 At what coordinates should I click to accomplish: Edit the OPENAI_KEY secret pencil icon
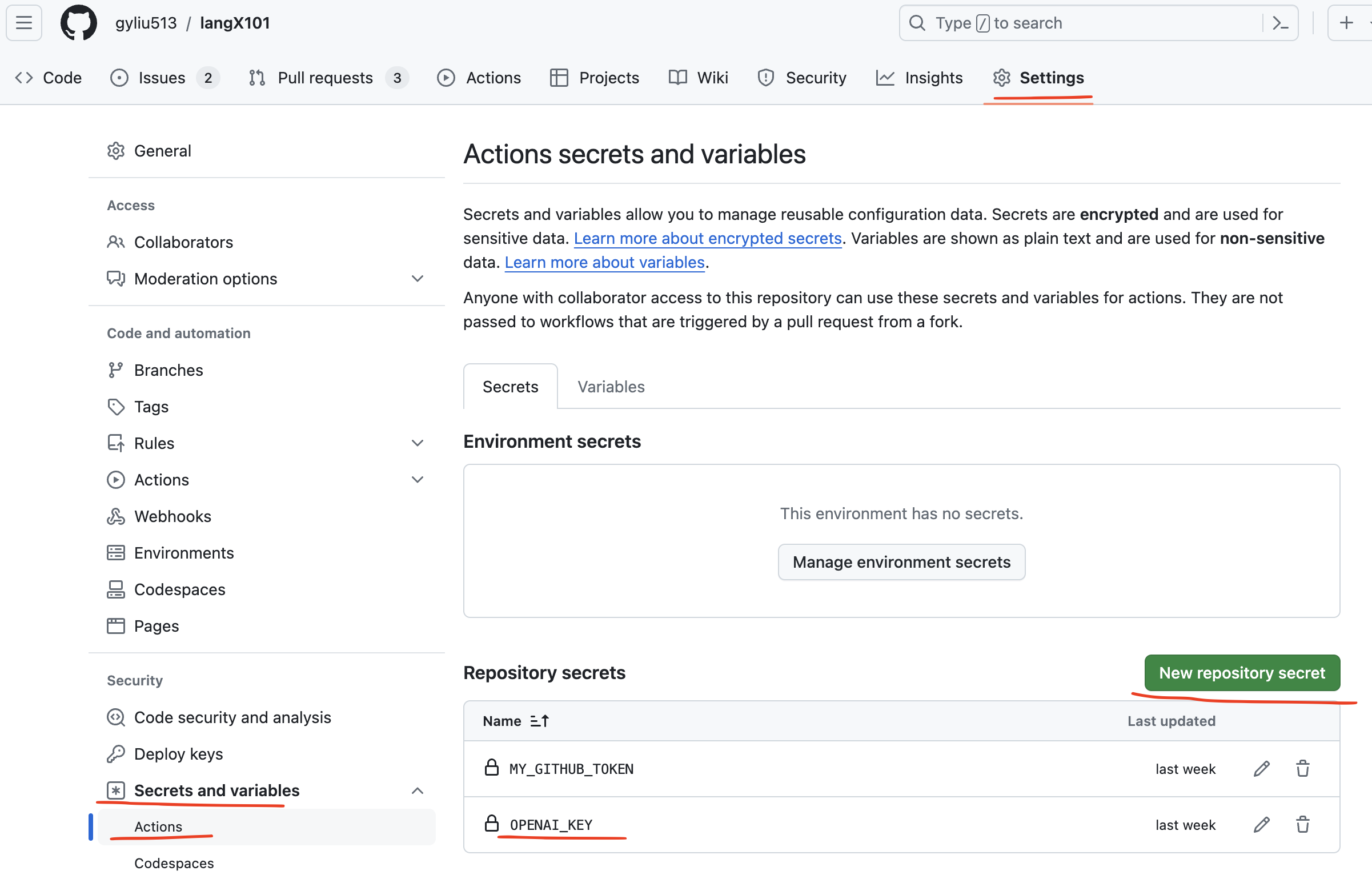(x=1262, y=825)
